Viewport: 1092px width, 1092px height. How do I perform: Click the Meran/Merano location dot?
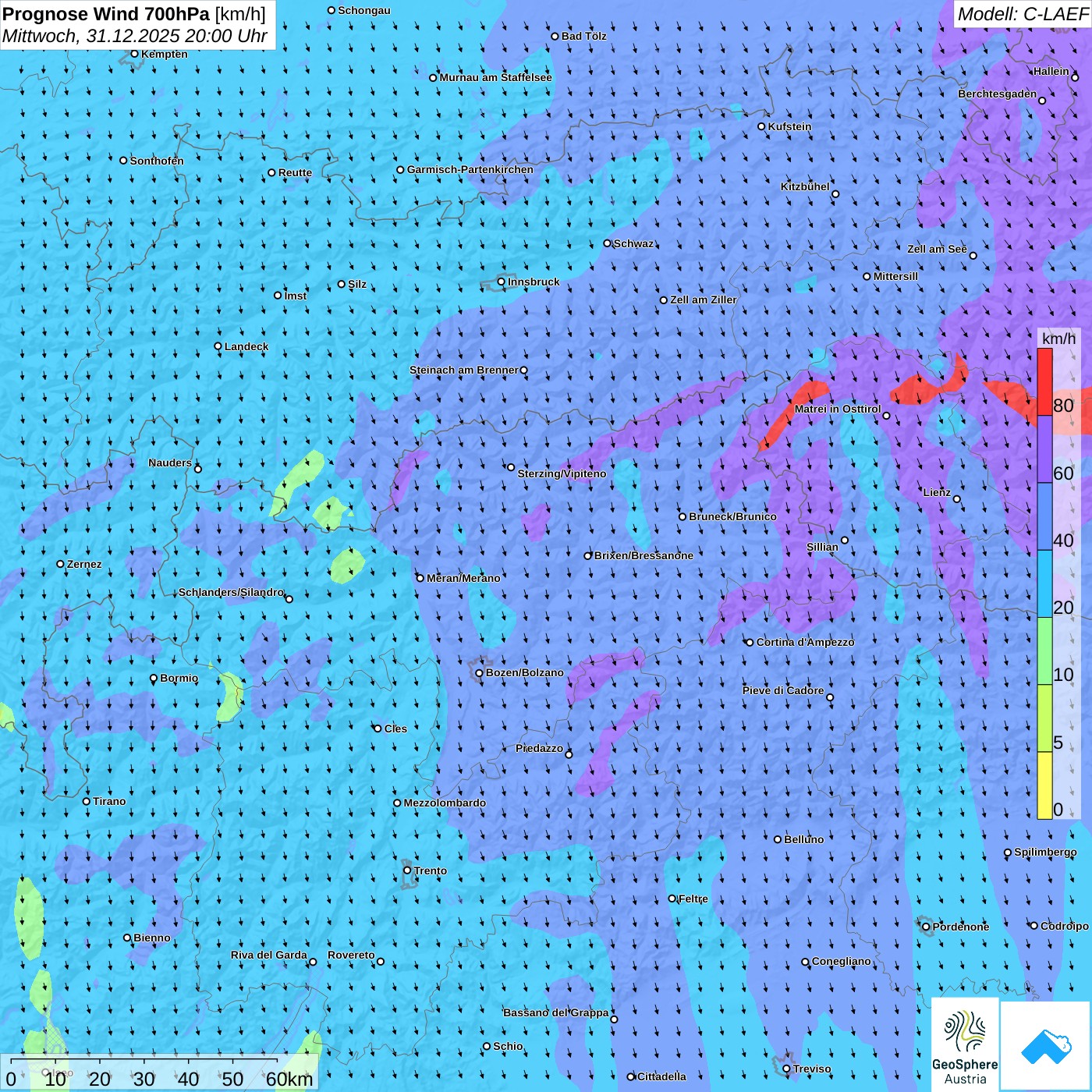(420, 578)
